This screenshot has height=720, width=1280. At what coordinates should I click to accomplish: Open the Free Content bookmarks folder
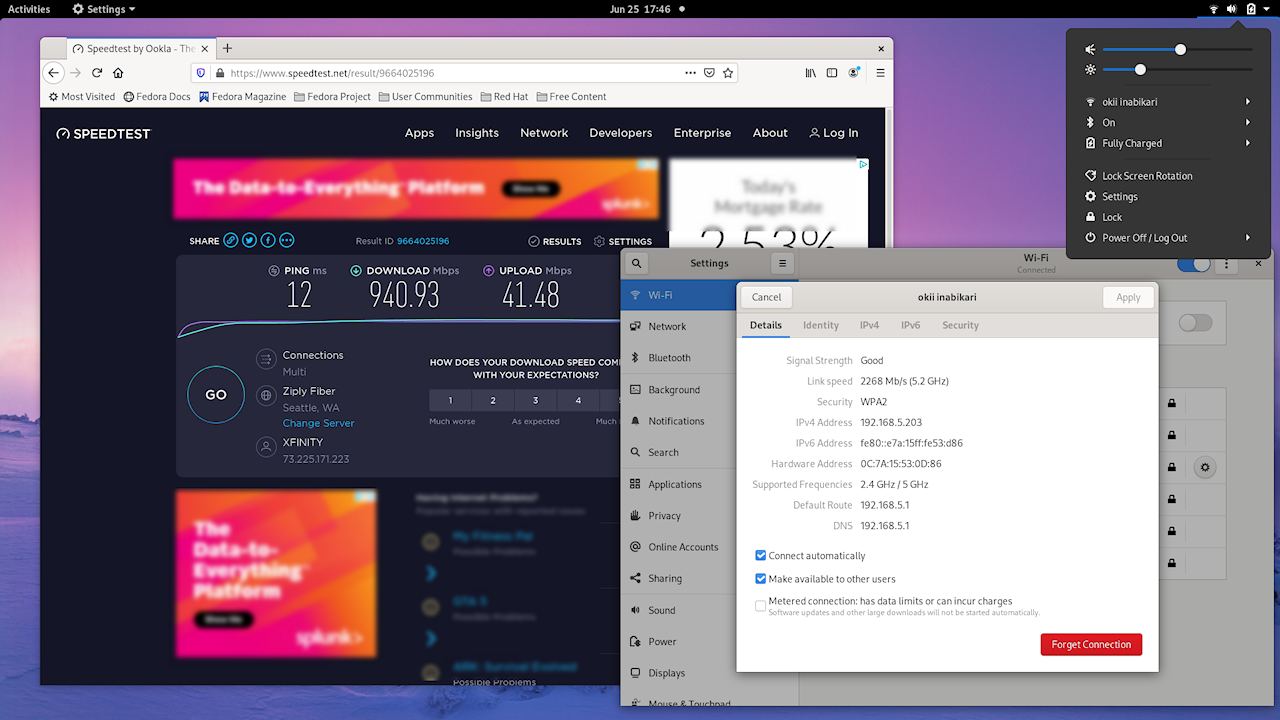[x=571, y=97]
